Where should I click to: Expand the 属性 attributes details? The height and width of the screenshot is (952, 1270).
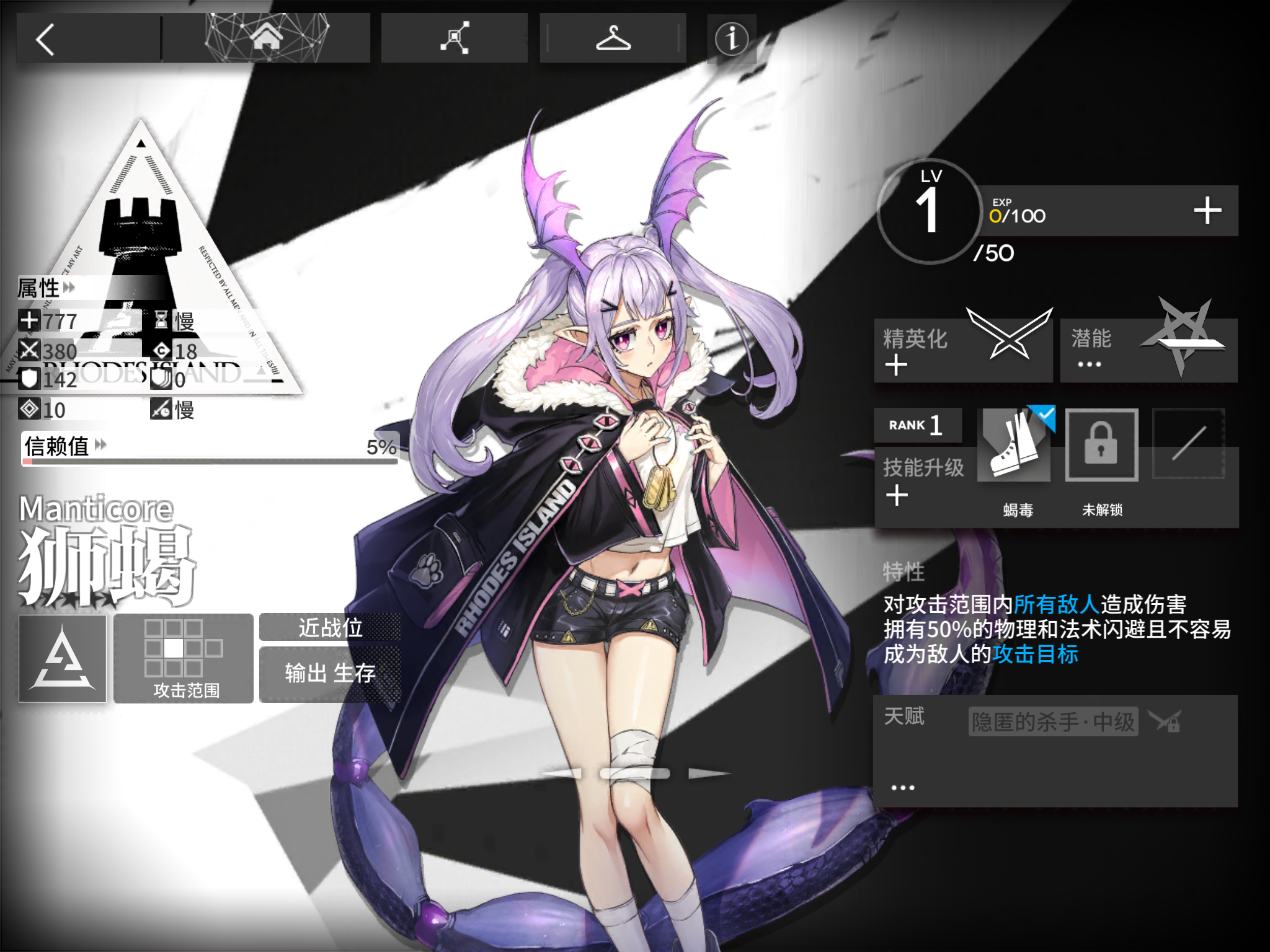point(46,288)
